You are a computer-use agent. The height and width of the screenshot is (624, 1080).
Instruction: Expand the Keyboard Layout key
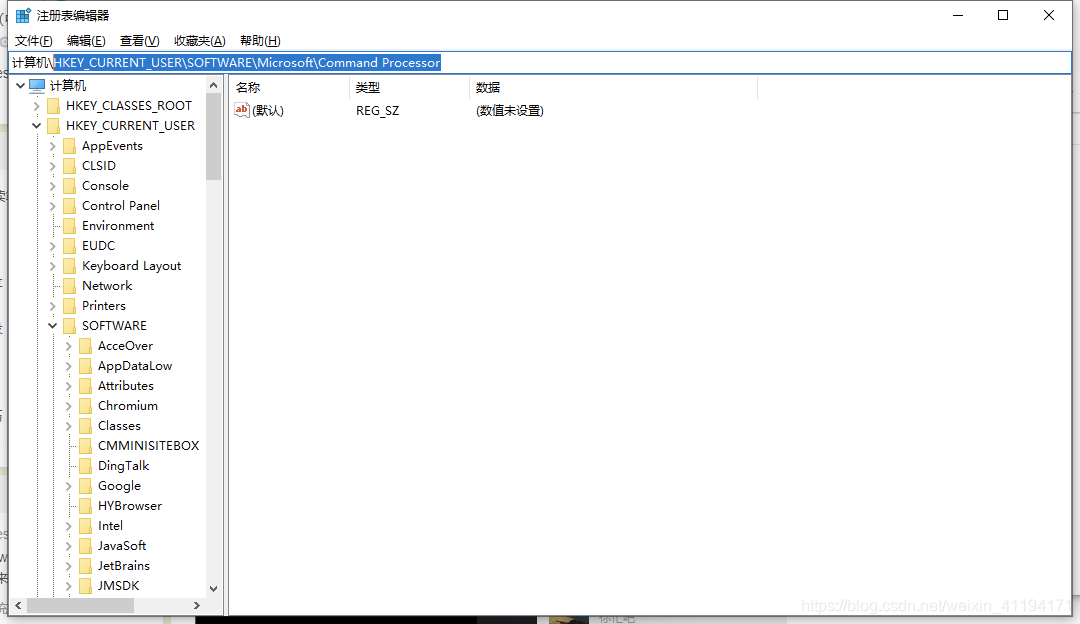52,266
